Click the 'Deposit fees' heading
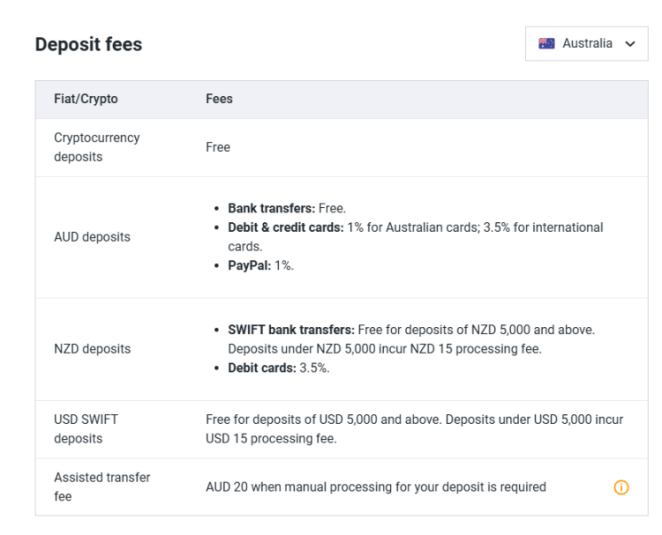This screenshot has height=535, width=662. (89, 44)
